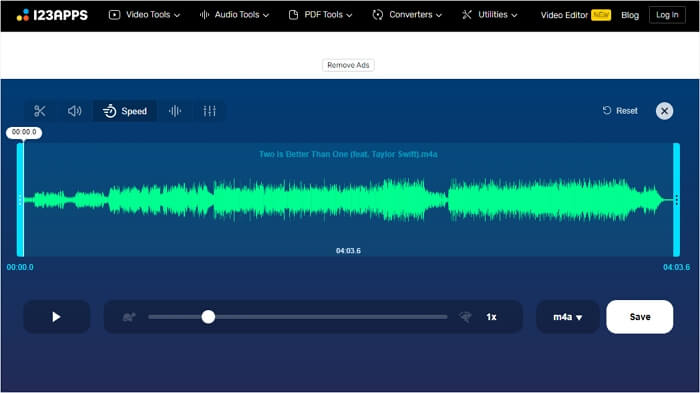The width and height of the screenshot is (700, 393).
Task: Click the green waveform track
Action: point(348,200)
